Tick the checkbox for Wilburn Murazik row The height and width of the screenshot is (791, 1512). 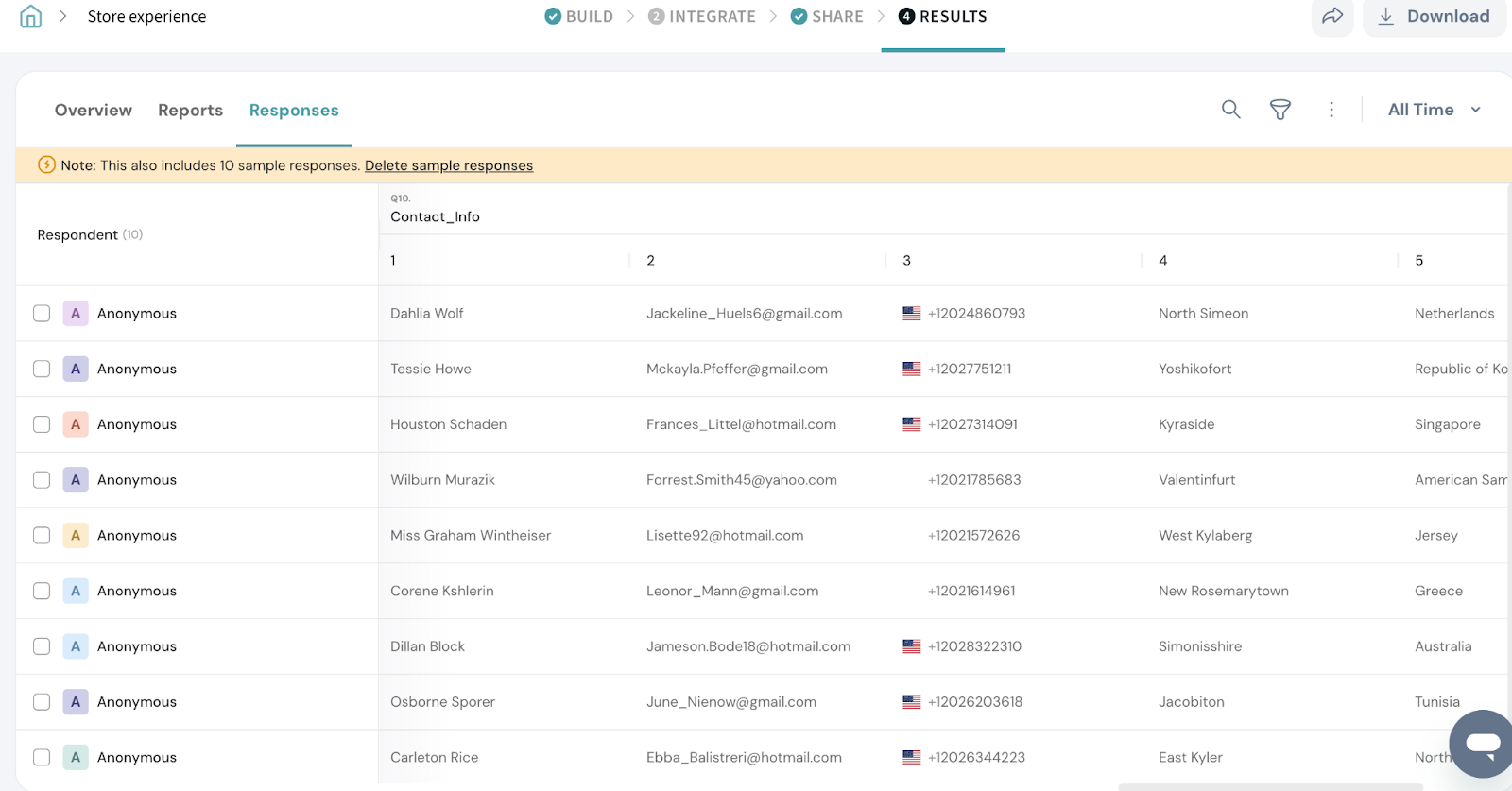[x=42, y=480]
